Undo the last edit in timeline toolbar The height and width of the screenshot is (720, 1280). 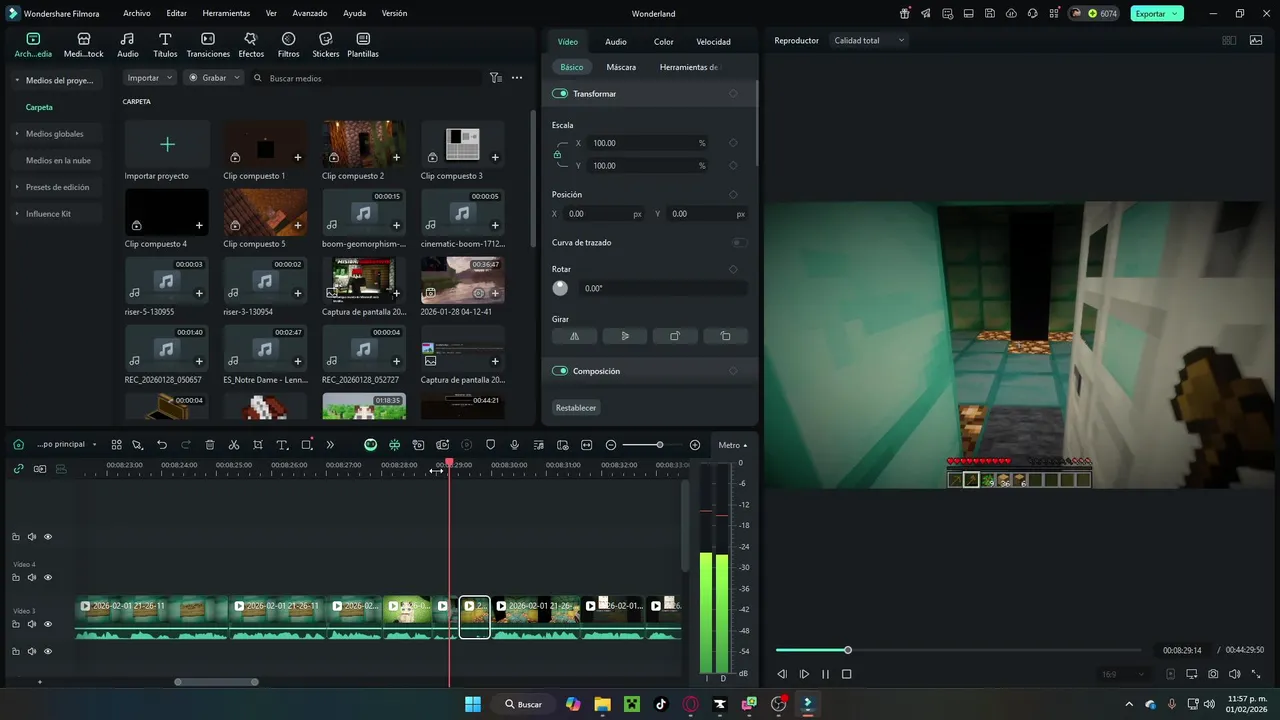[162, 445]
